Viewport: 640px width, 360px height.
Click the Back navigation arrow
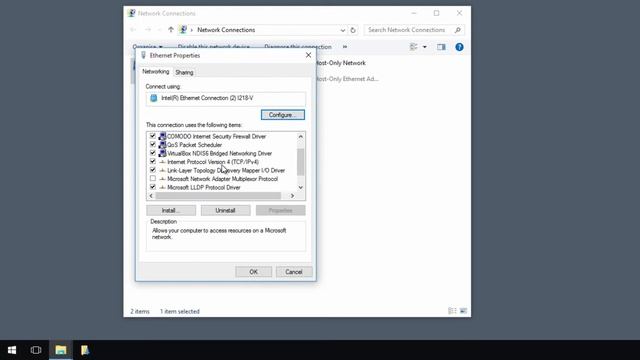click(133, 30)
